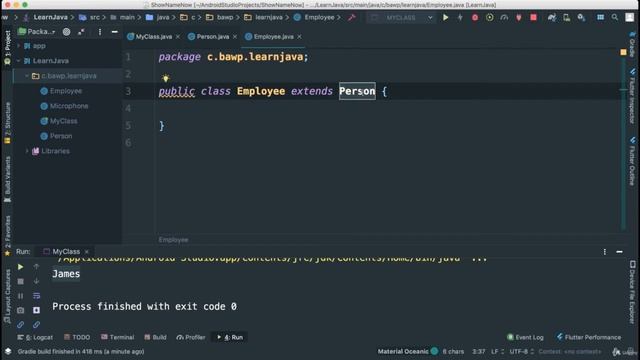Open project panel options menu

100,31
